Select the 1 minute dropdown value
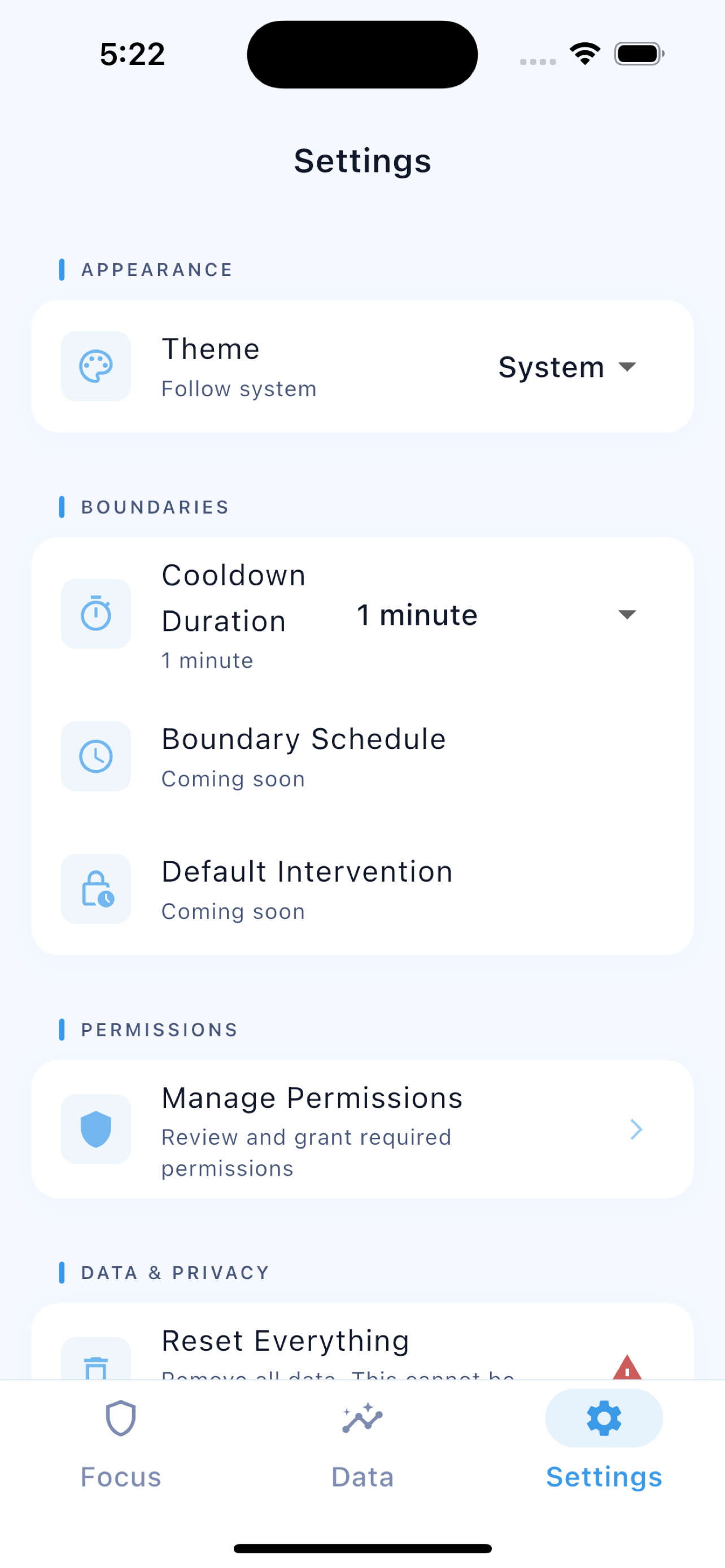725x1568 pixels. 417,615
